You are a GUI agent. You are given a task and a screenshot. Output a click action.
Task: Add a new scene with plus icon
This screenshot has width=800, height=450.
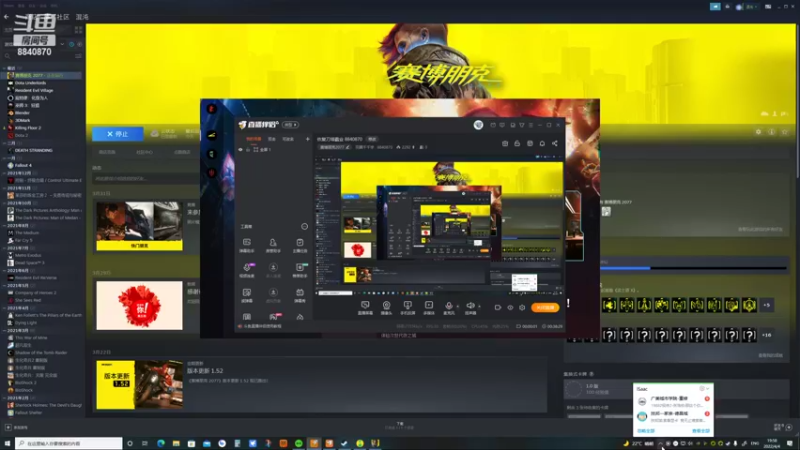pos(308,139)
